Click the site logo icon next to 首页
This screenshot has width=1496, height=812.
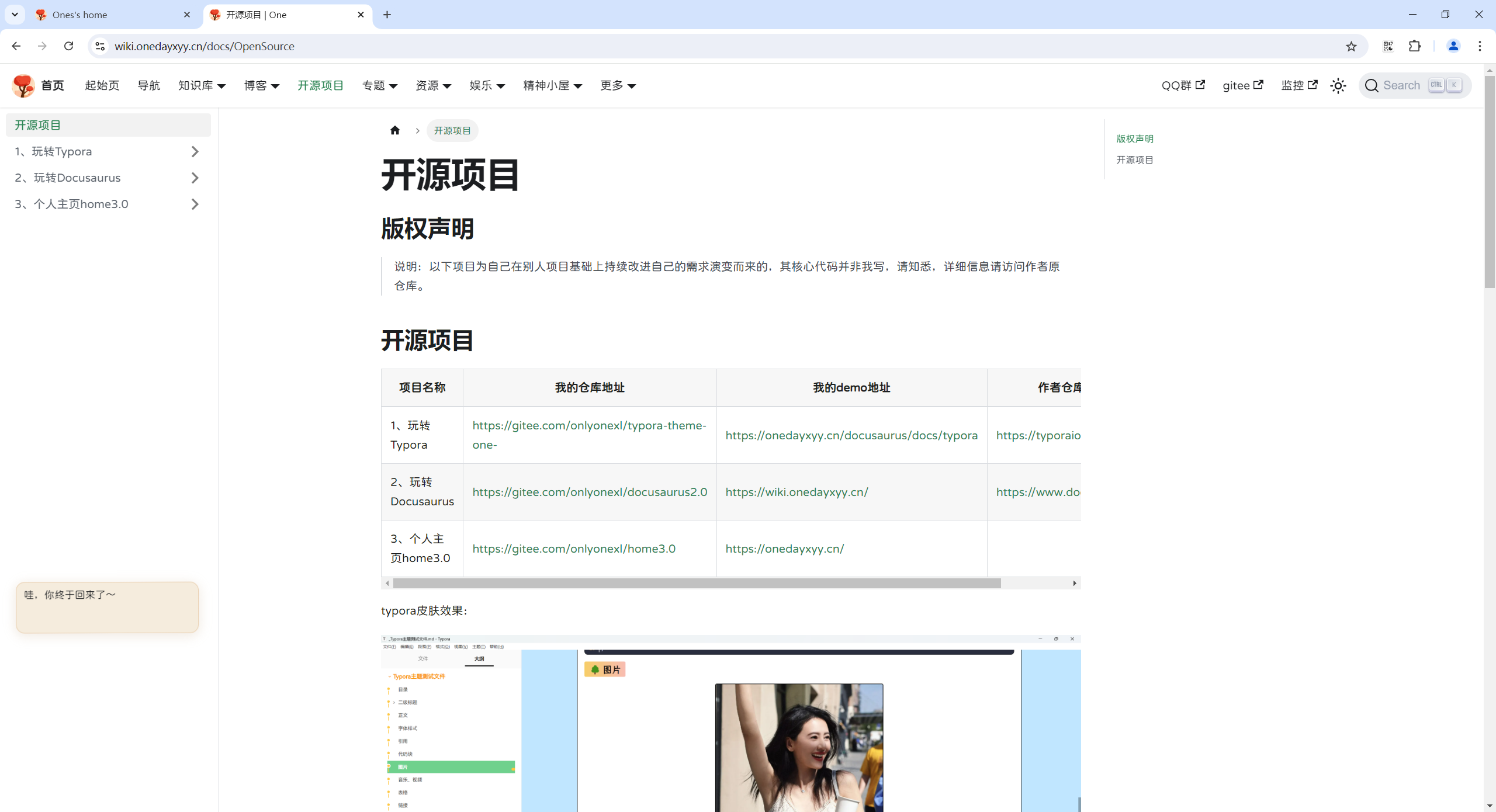pos(23,85)
